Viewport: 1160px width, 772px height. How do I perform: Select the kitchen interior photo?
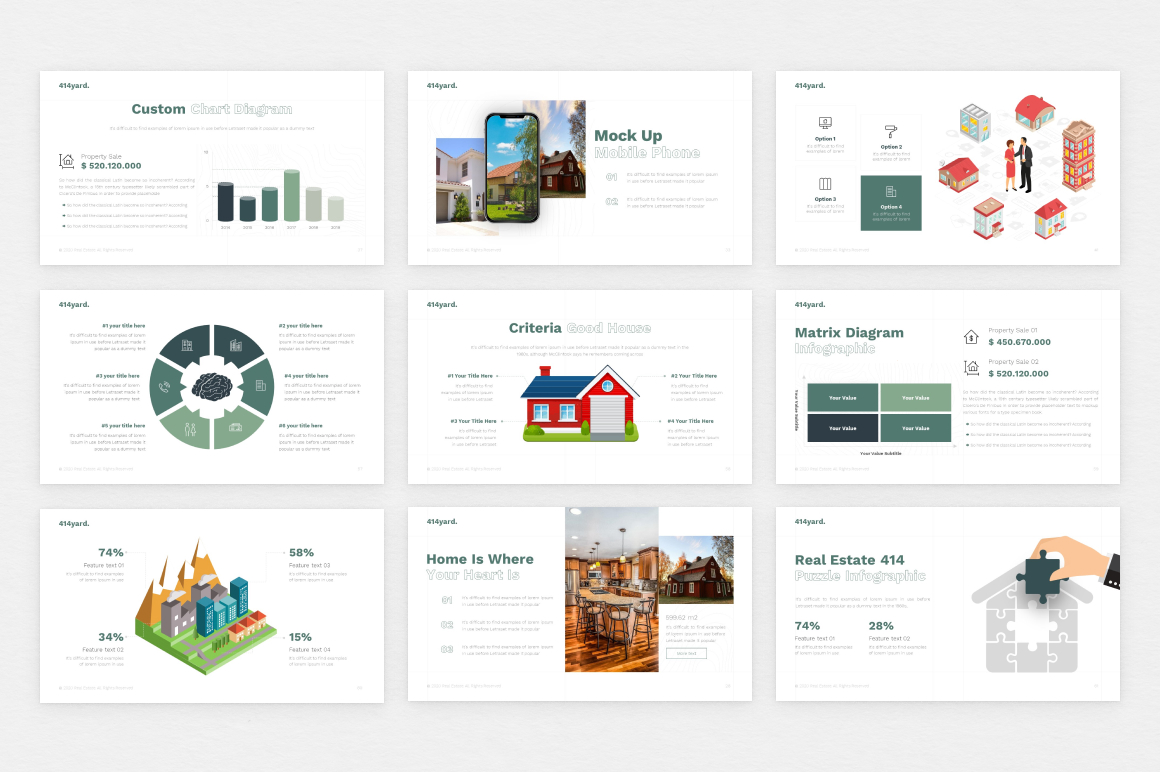pyautogui.click(x=611, y=589)
